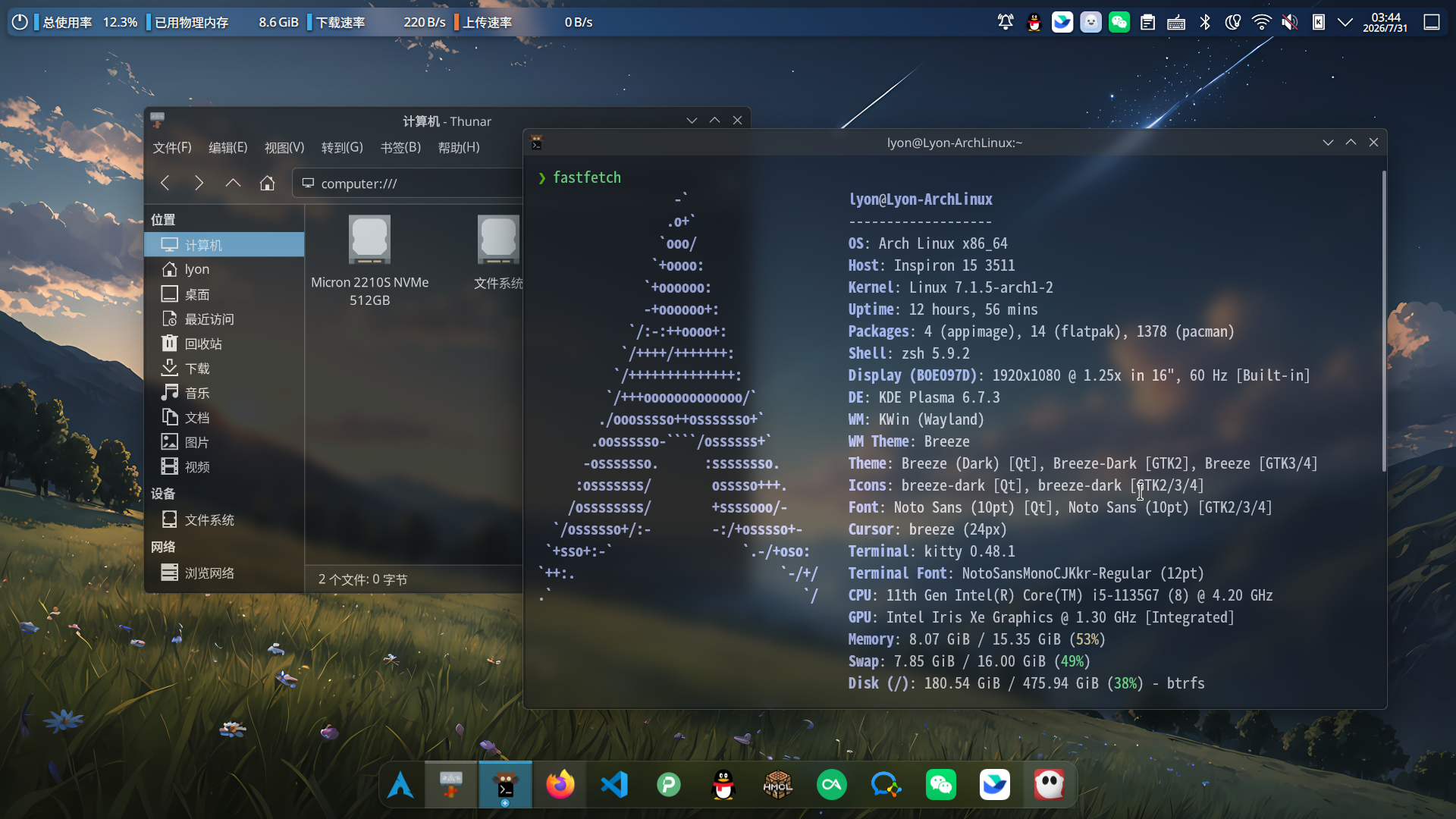This screenshot has height=819, width=1456.
Task: Click the show desktop panel button
Action: [x=1432, y=22]
